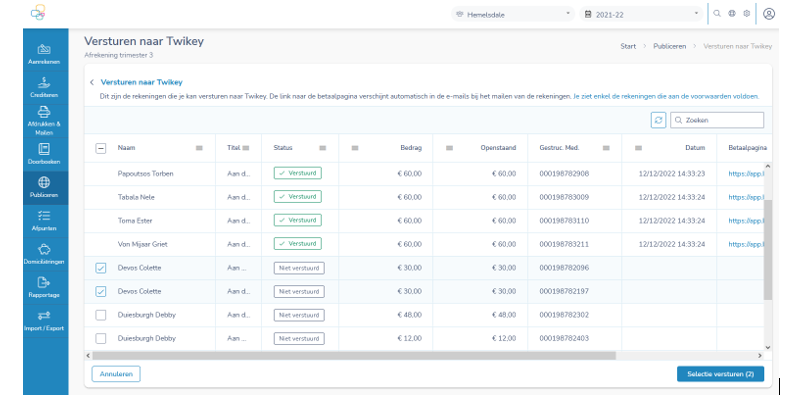This screenshot has height=405, width=795.
Task: Click the table scroll-up arrow
Action: pos(768,166)
